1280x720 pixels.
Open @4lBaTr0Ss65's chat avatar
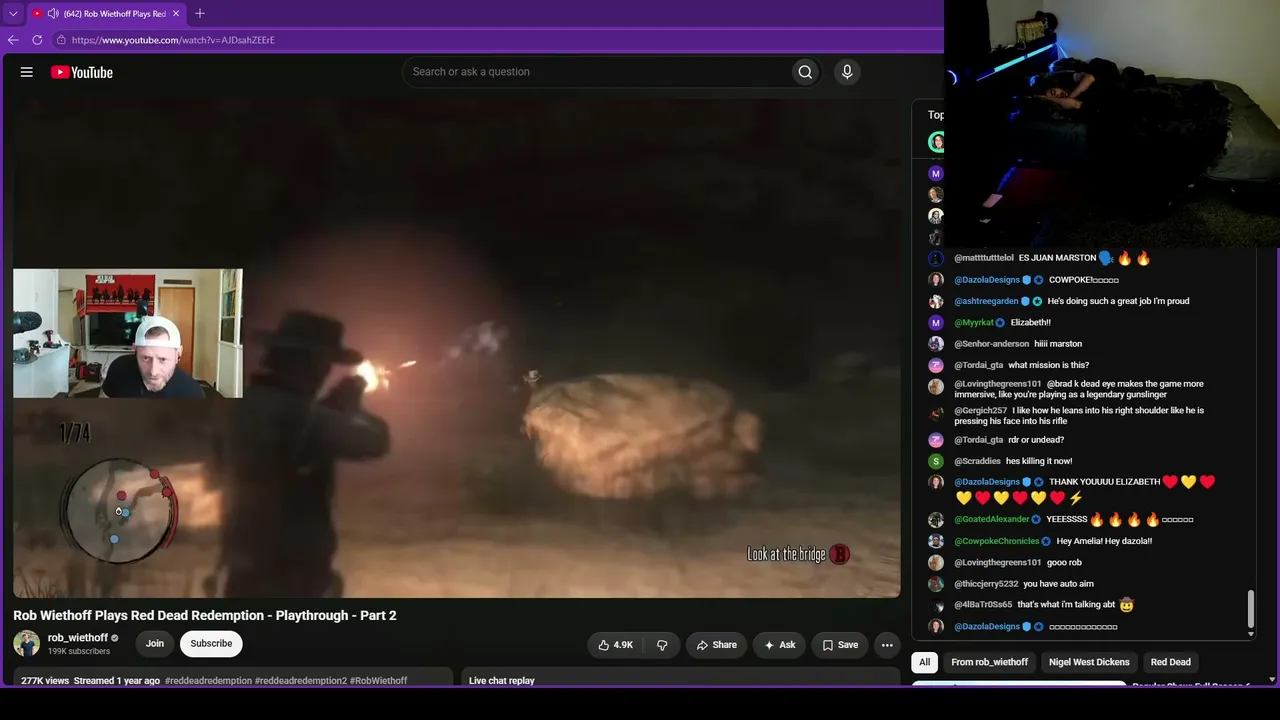coord(936,605)
